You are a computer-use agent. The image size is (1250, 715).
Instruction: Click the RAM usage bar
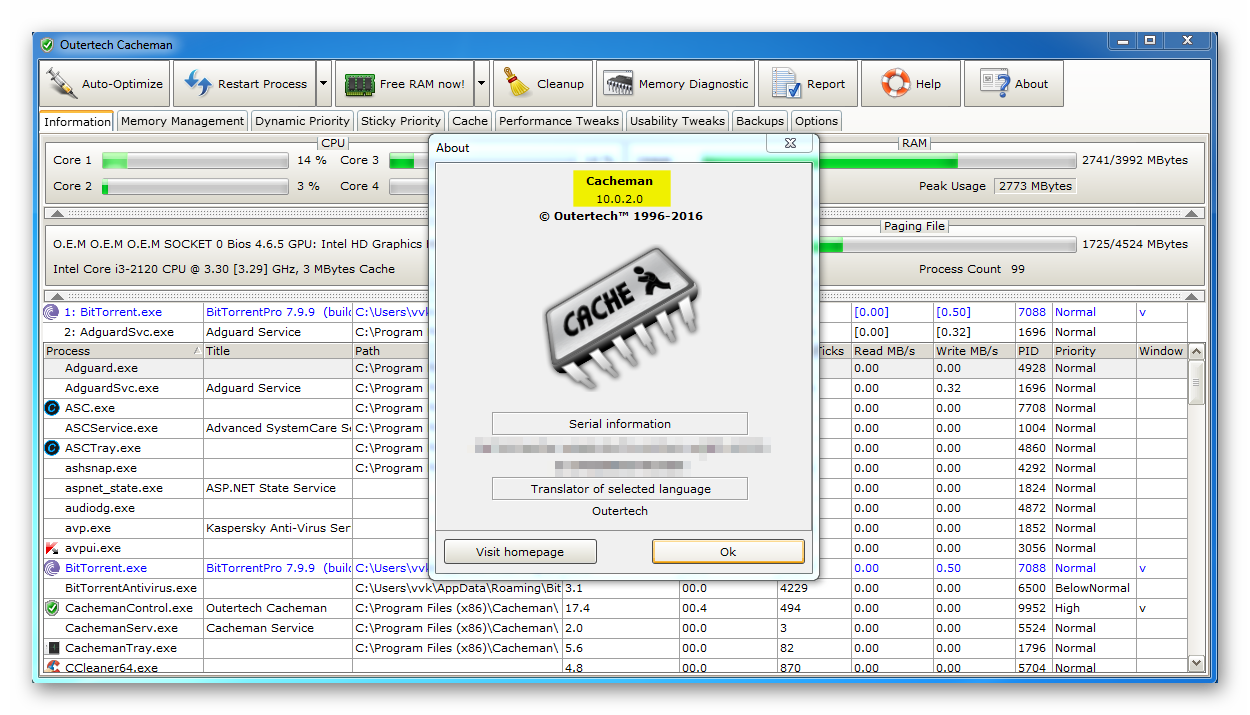click(888, 160)
